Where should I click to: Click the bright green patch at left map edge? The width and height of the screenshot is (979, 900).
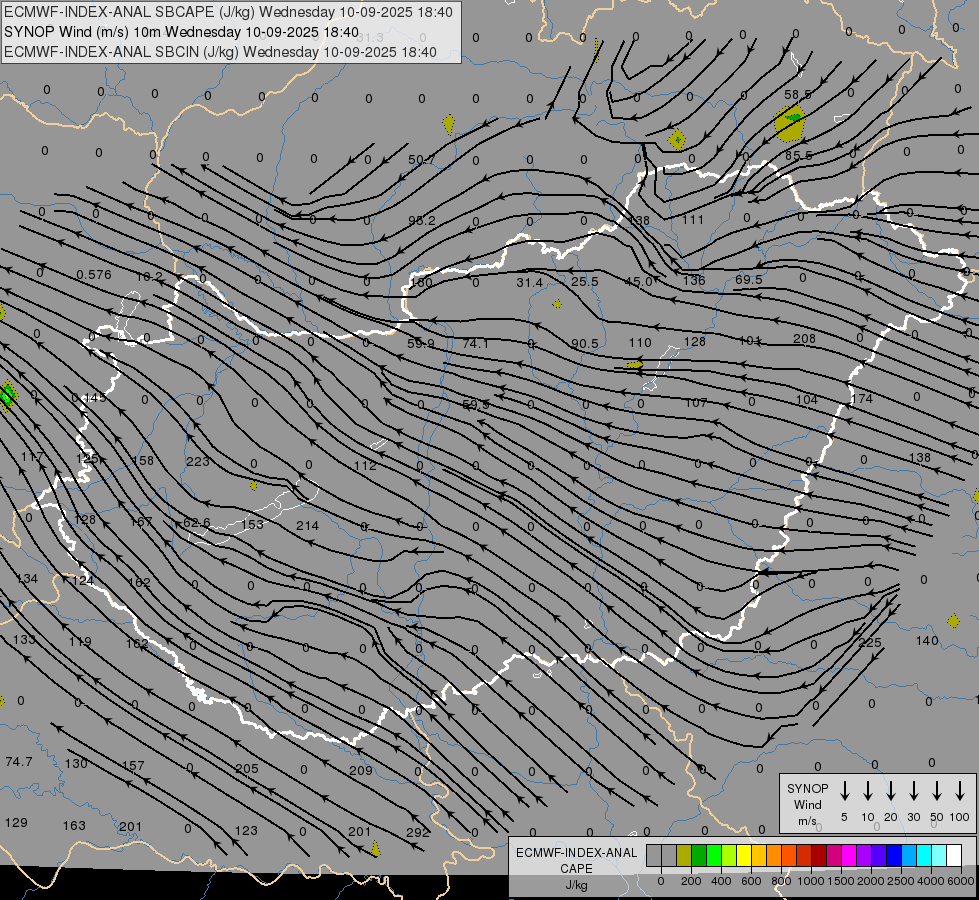pyautogui.click(x=7, y=395)
